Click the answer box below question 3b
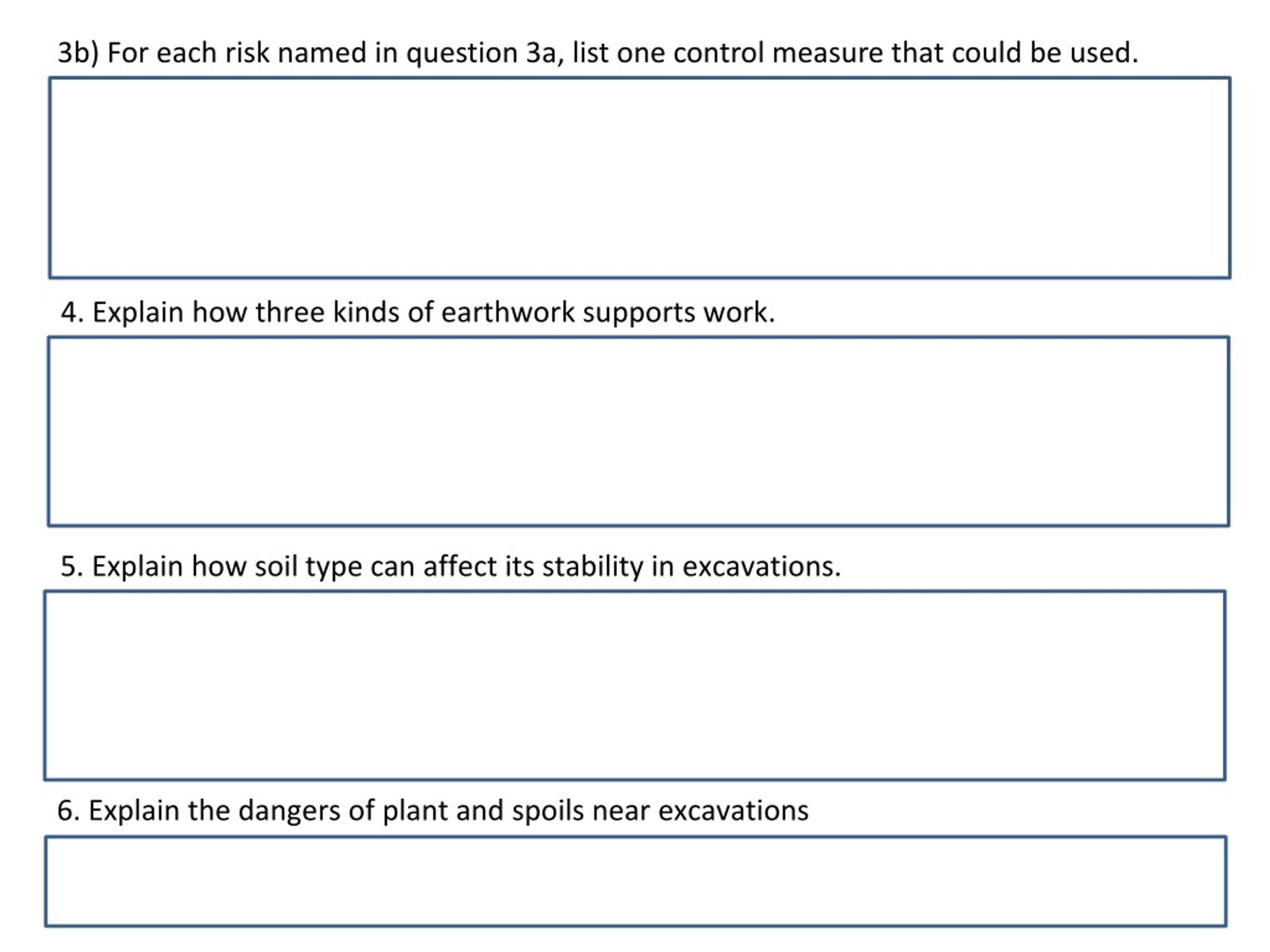Viewport: 1270px width, 952px height. tap(639, 178)
